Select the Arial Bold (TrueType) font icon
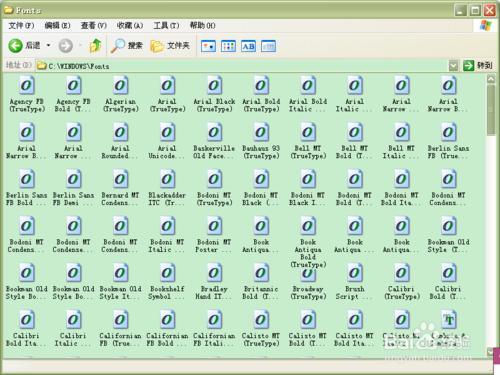 click(x=261, y=94)
